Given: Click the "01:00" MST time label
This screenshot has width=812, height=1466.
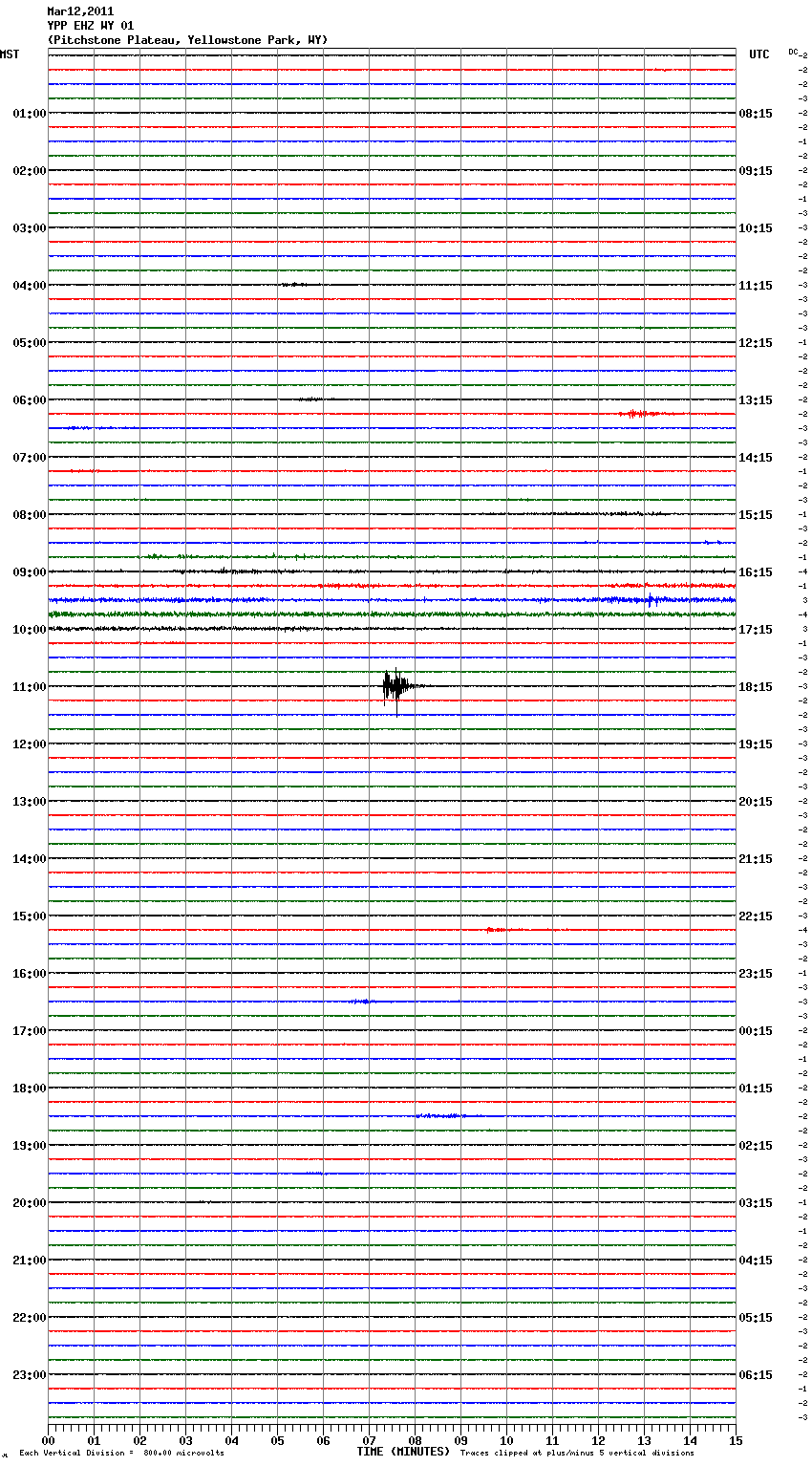Looking at the screenshot, I should pos(29,114).
